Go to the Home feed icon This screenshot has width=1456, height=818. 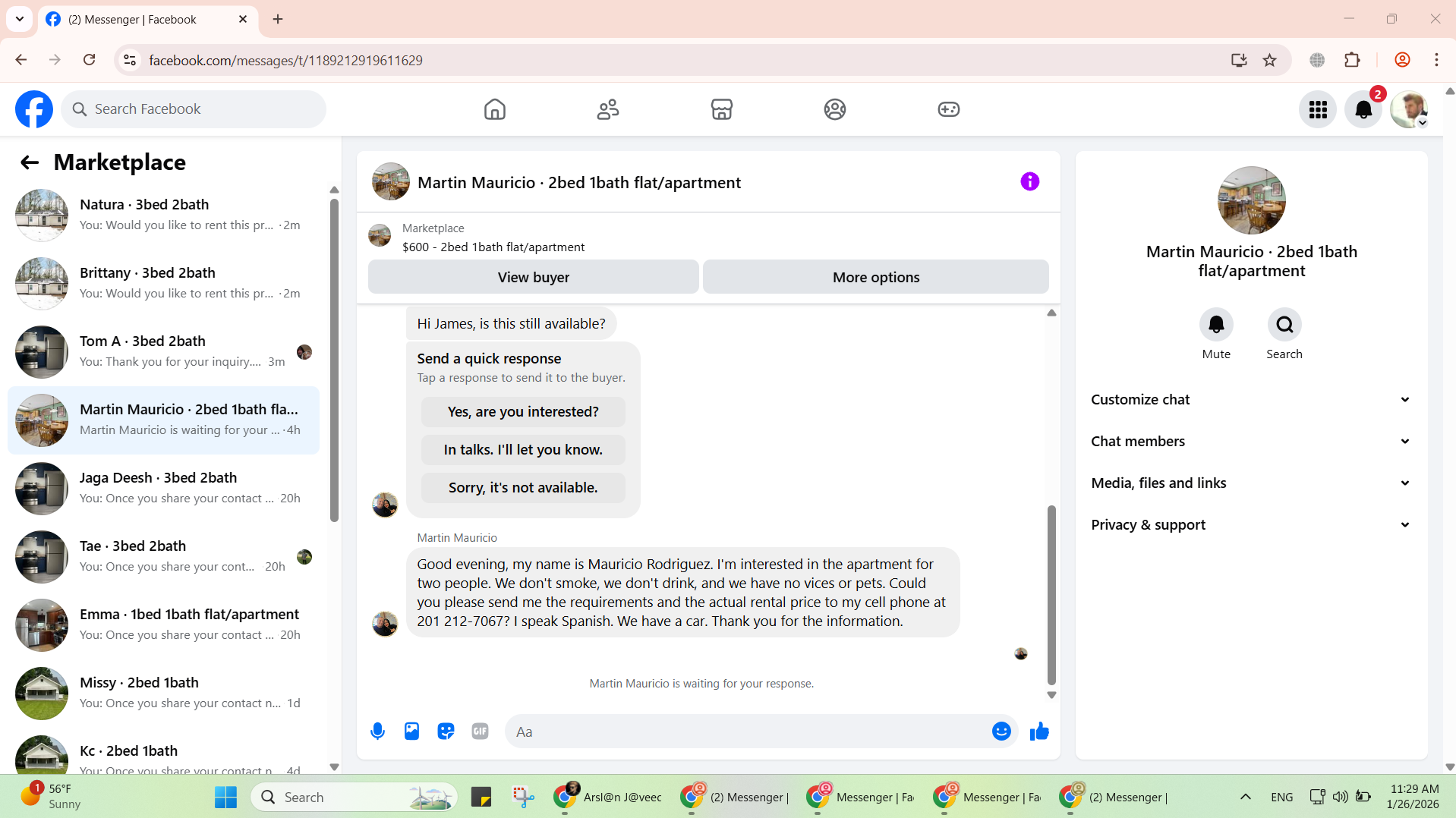point(494,109)
